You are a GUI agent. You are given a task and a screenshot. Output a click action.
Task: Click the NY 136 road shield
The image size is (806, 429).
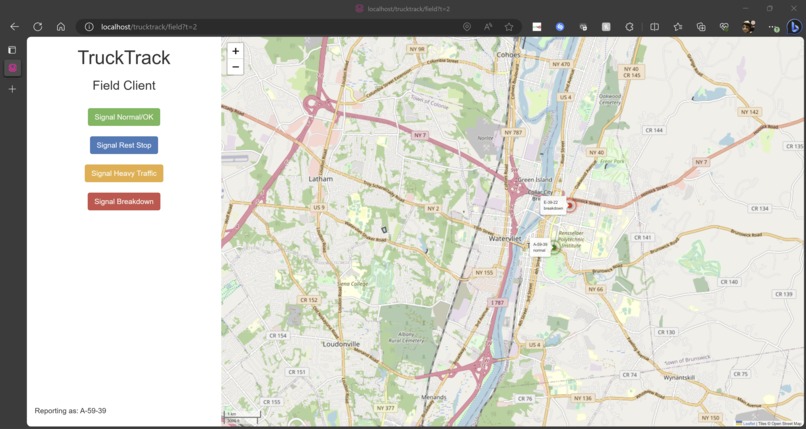click(x=582, y=398)
